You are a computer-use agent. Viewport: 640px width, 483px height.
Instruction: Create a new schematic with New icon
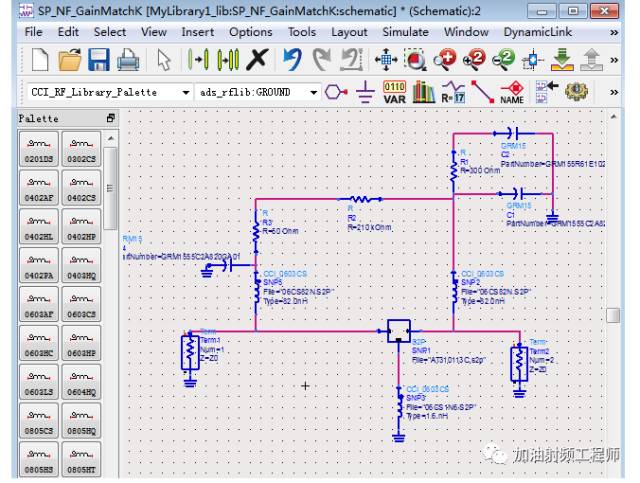click(x=40, y=60)
